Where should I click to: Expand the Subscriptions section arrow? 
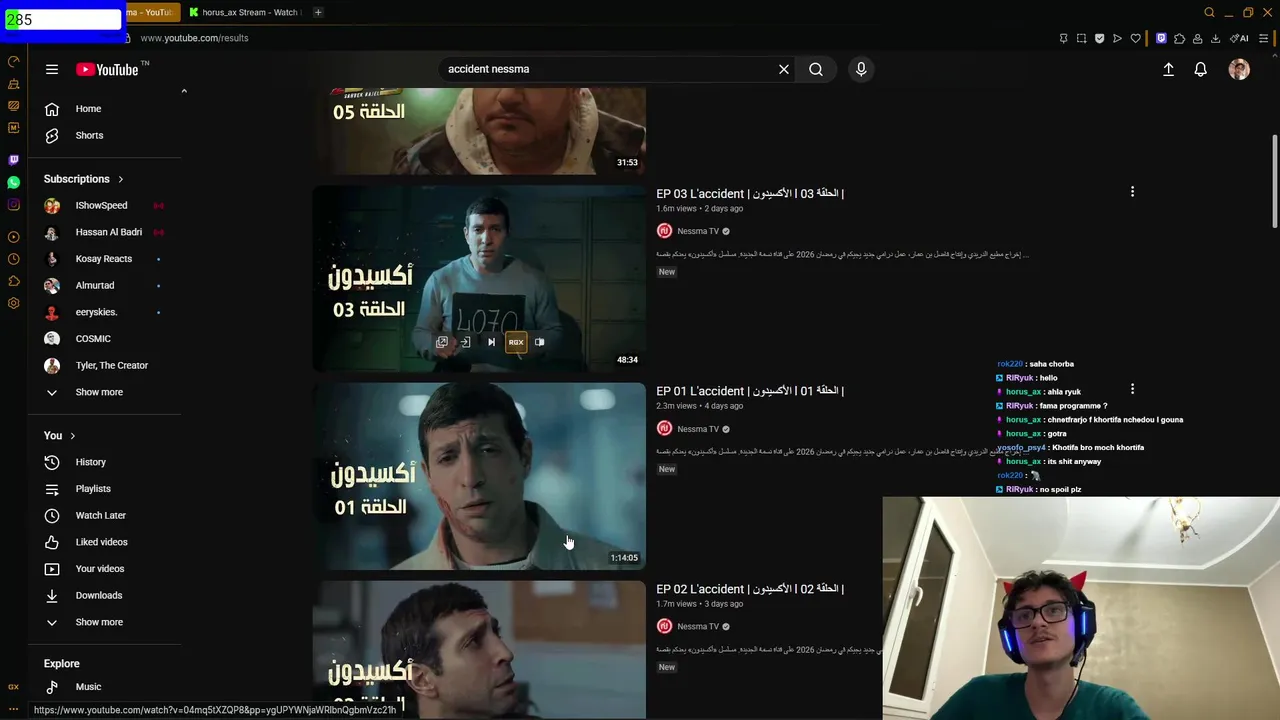click(x=121, y=179)
